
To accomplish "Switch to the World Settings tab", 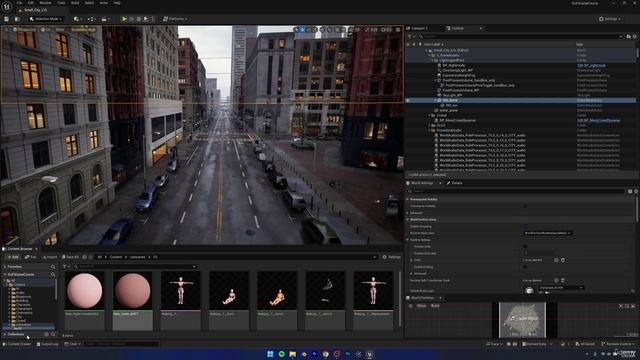I will click(x=422, y=183).
